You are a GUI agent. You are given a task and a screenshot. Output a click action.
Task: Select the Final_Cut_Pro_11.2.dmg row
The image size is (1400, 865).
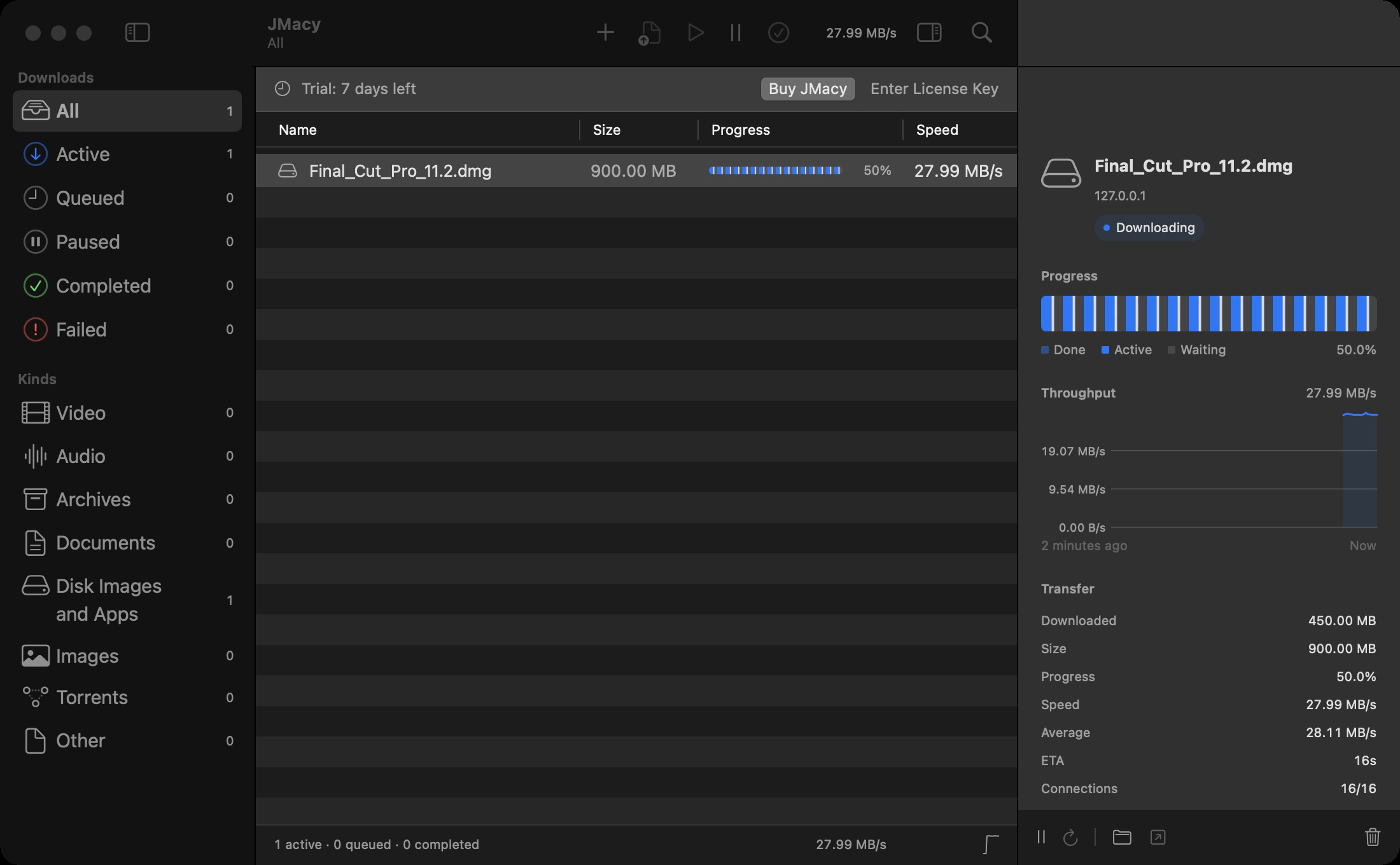click(636, 170)
